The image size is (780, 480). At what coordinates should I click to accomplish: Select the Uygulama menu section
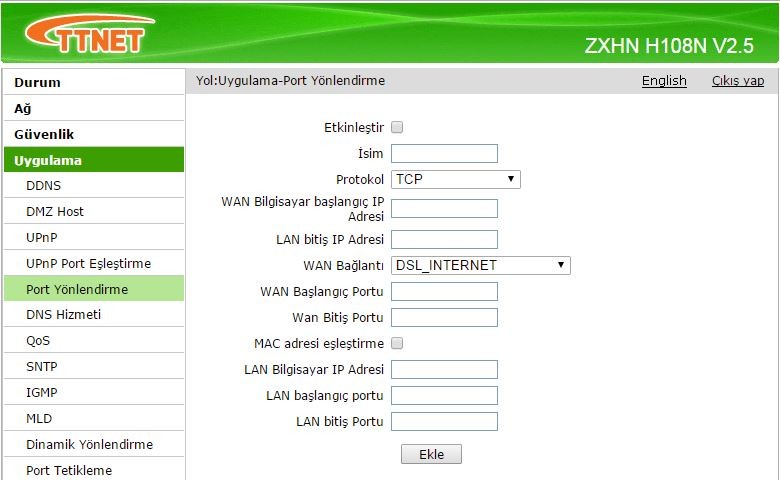point(94,160)
